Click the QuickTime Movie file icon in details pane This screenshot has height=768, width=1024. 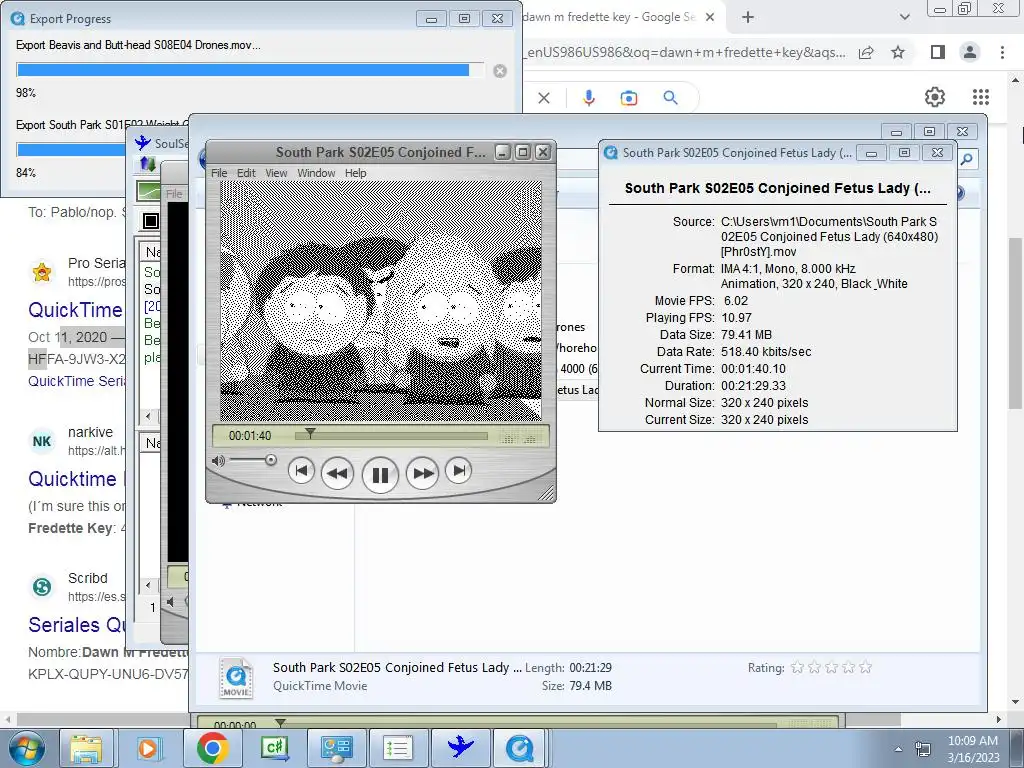point(236,677)
